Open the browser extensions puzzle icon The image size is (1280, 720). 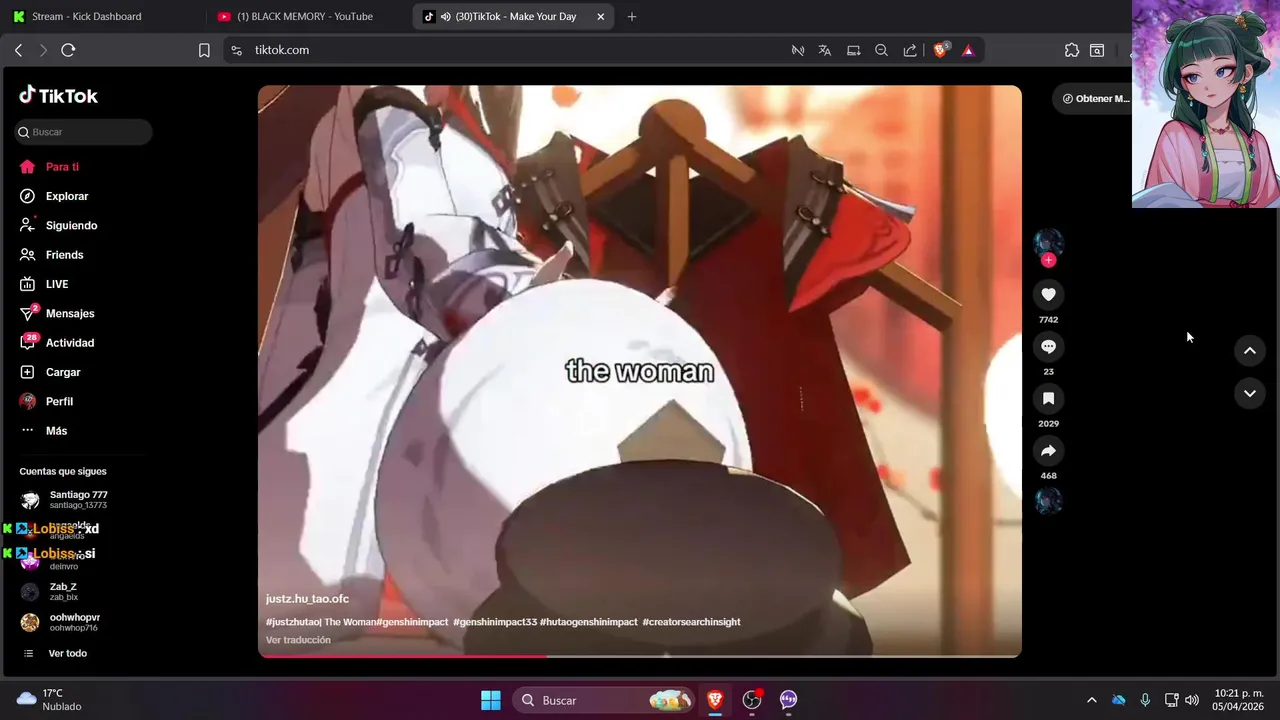click(1072, 50)
